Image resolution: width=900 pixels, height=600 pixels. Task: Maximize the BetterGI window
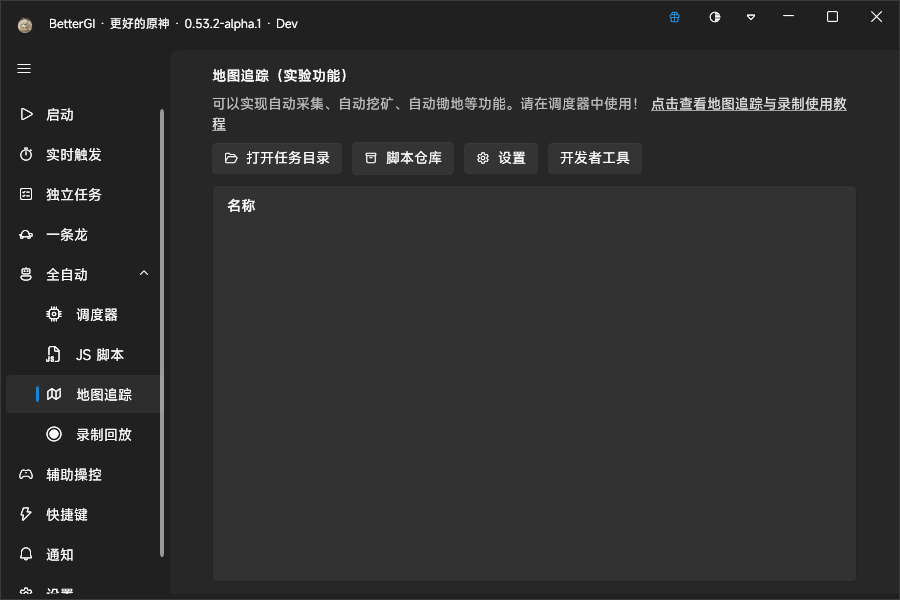[x=832, y=17]
